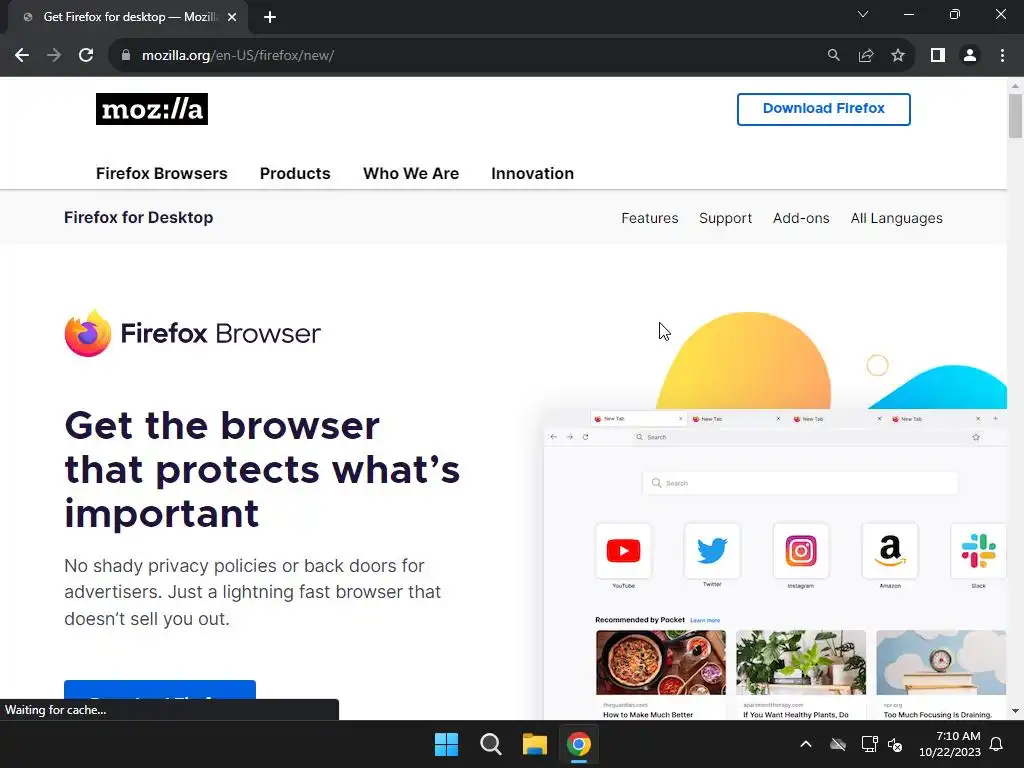Share this page using the share icon

(866, 56)
